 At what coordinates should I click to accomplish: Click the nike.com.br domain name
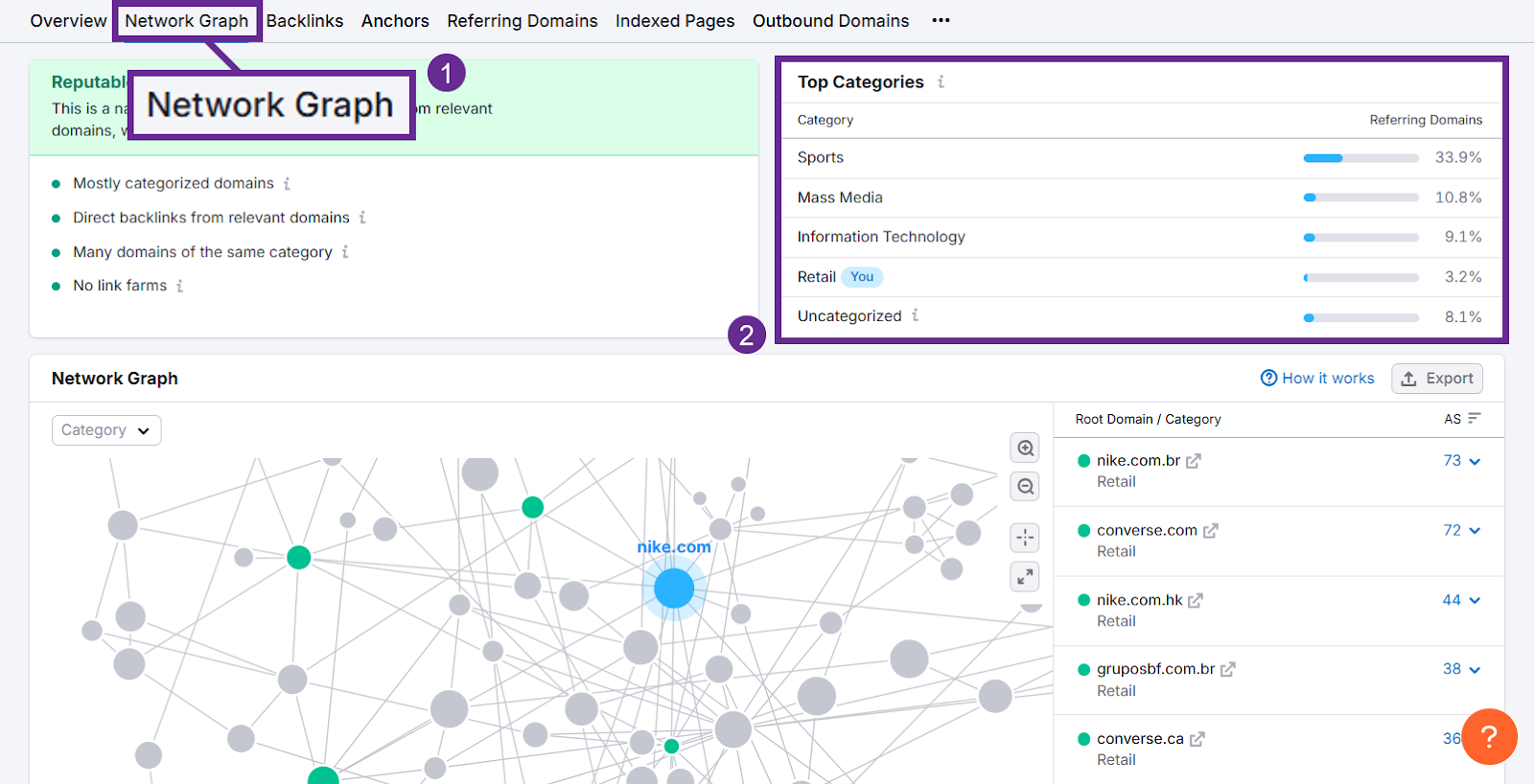(x=1138, y=461)
